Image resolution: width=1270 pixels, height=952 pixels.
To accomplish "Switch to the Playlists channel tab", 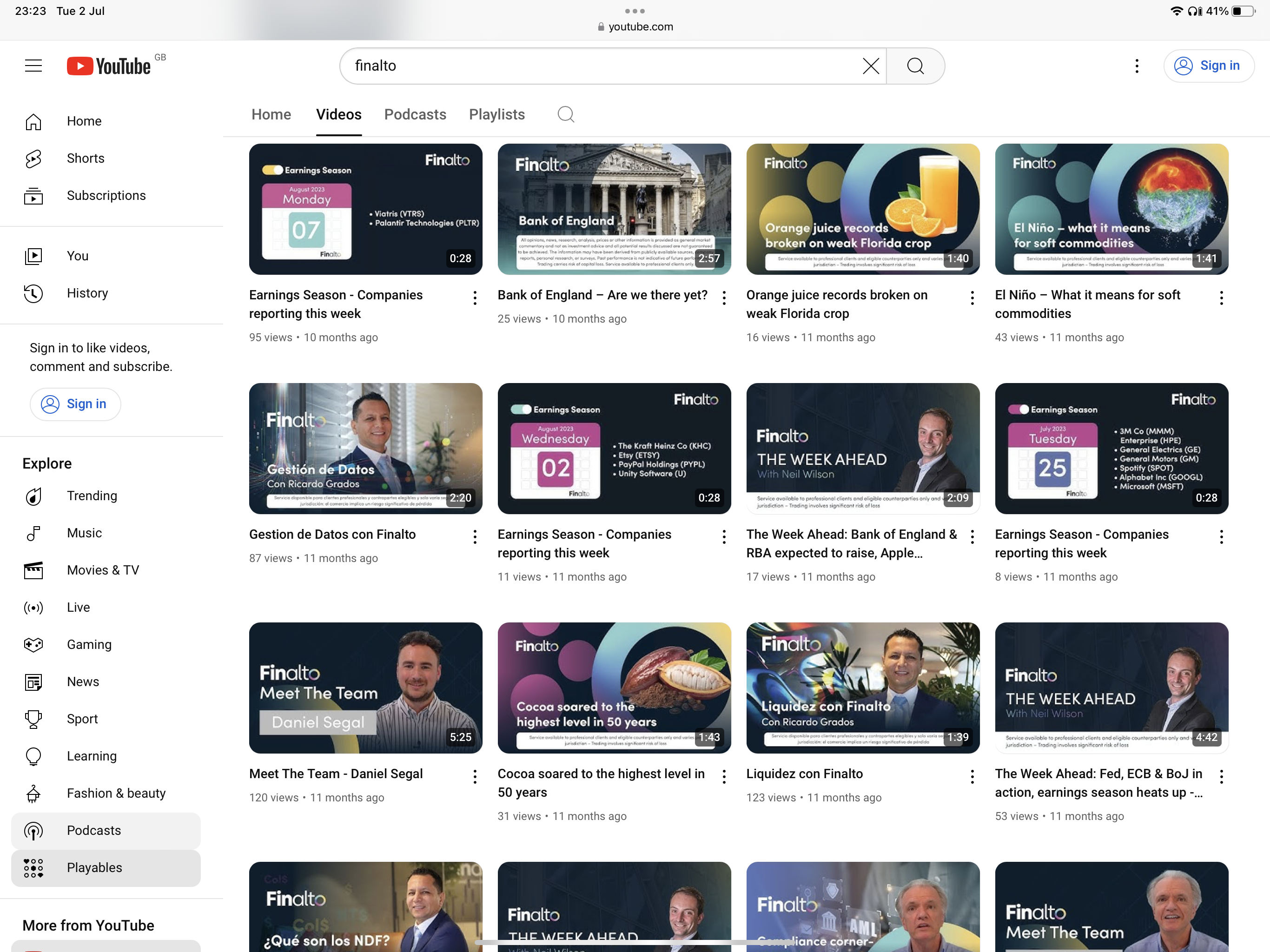I will click(496, 115).
